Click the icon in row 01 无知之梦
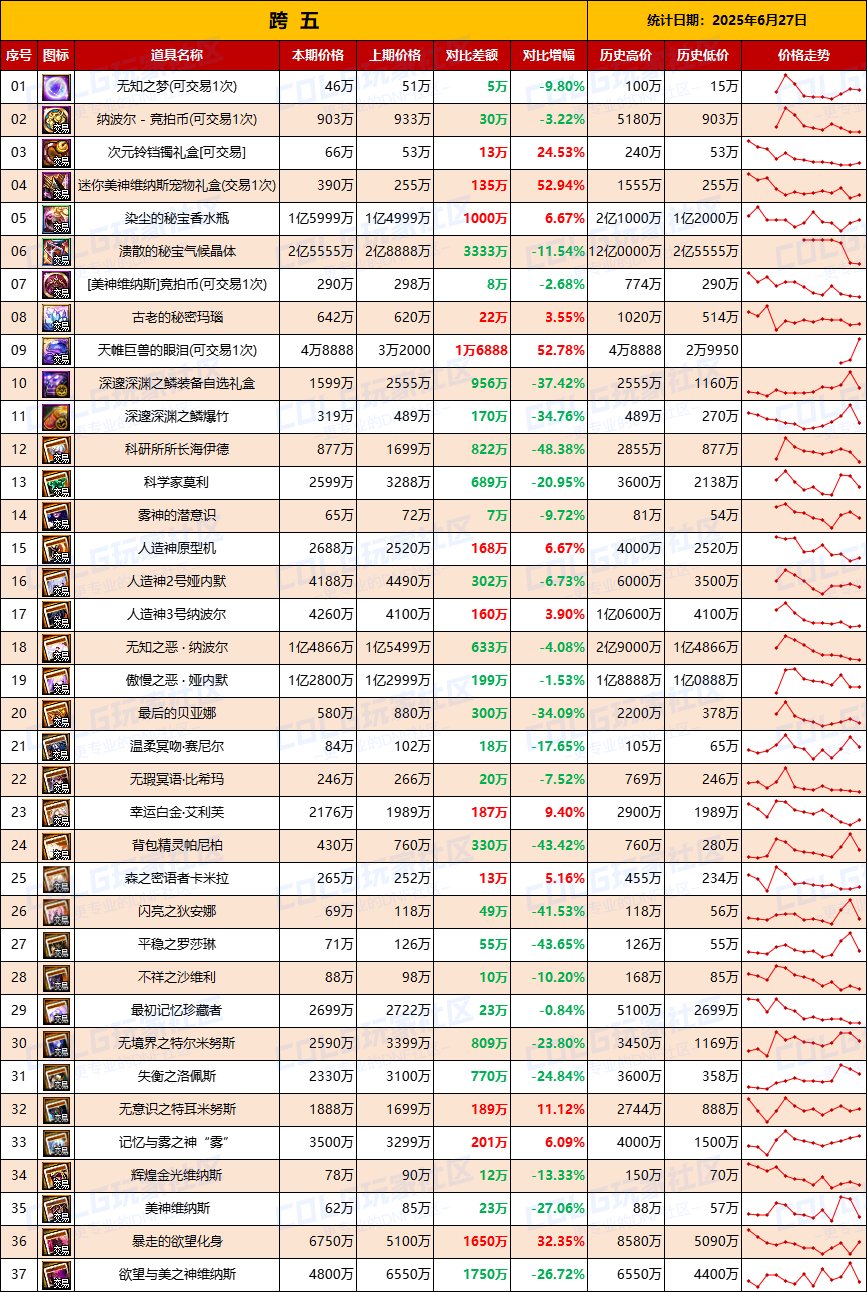 56,87
